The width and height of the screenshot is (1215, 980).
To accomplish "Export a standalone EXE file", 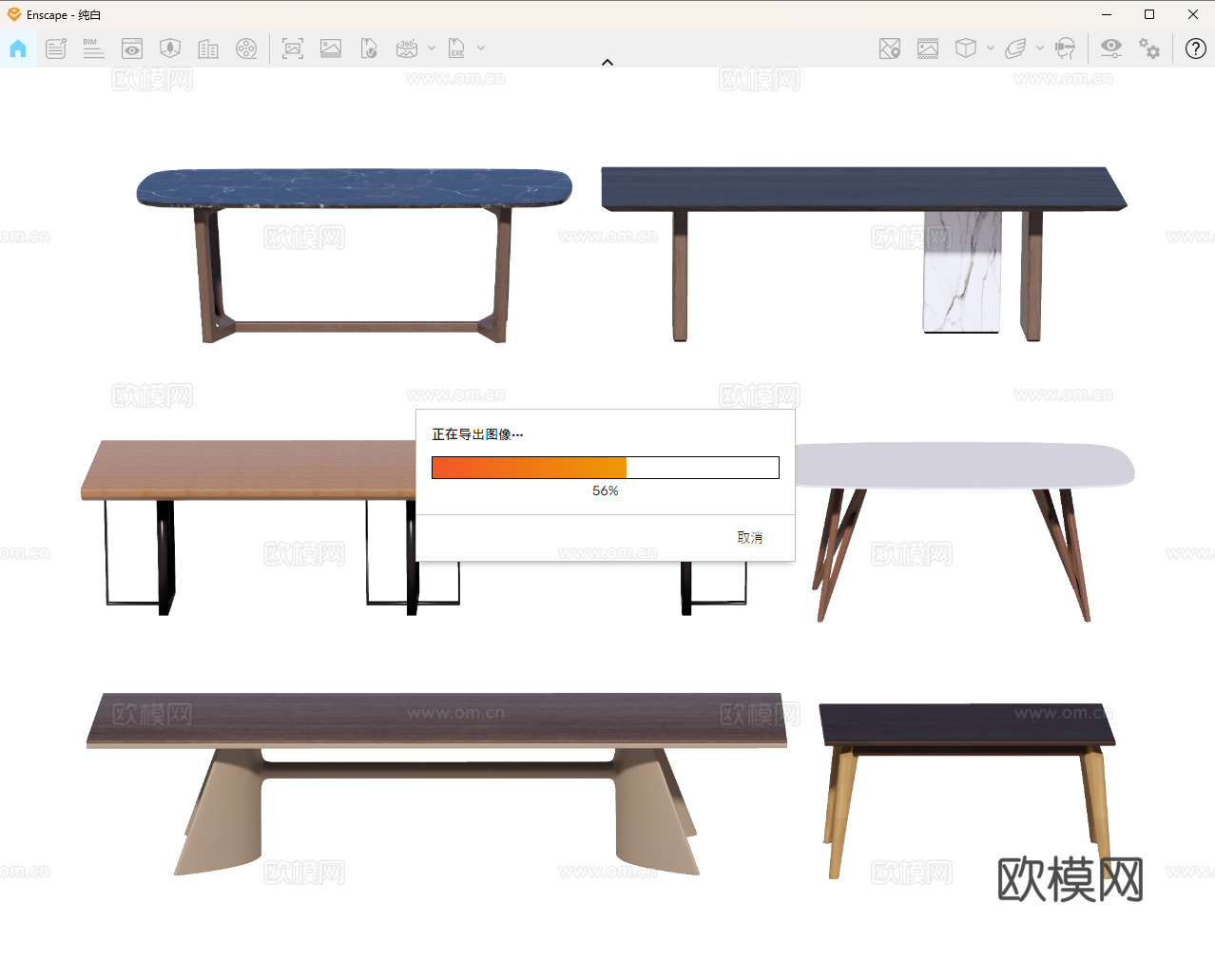I will [456, 48].
